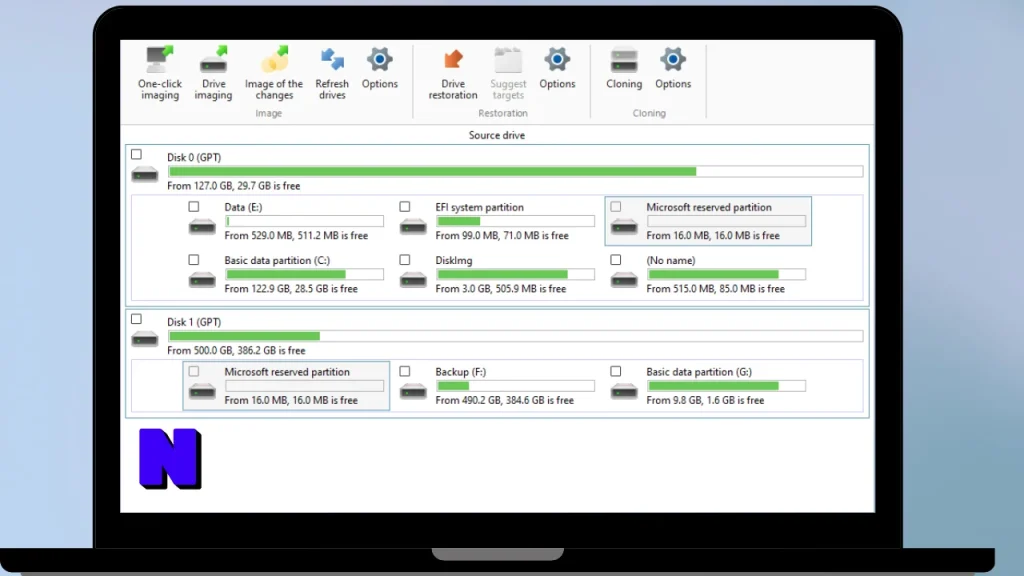The image size is (1024, 576).
Task: Click Basic data partition (C:) drive icon
Action: [202, 280]
